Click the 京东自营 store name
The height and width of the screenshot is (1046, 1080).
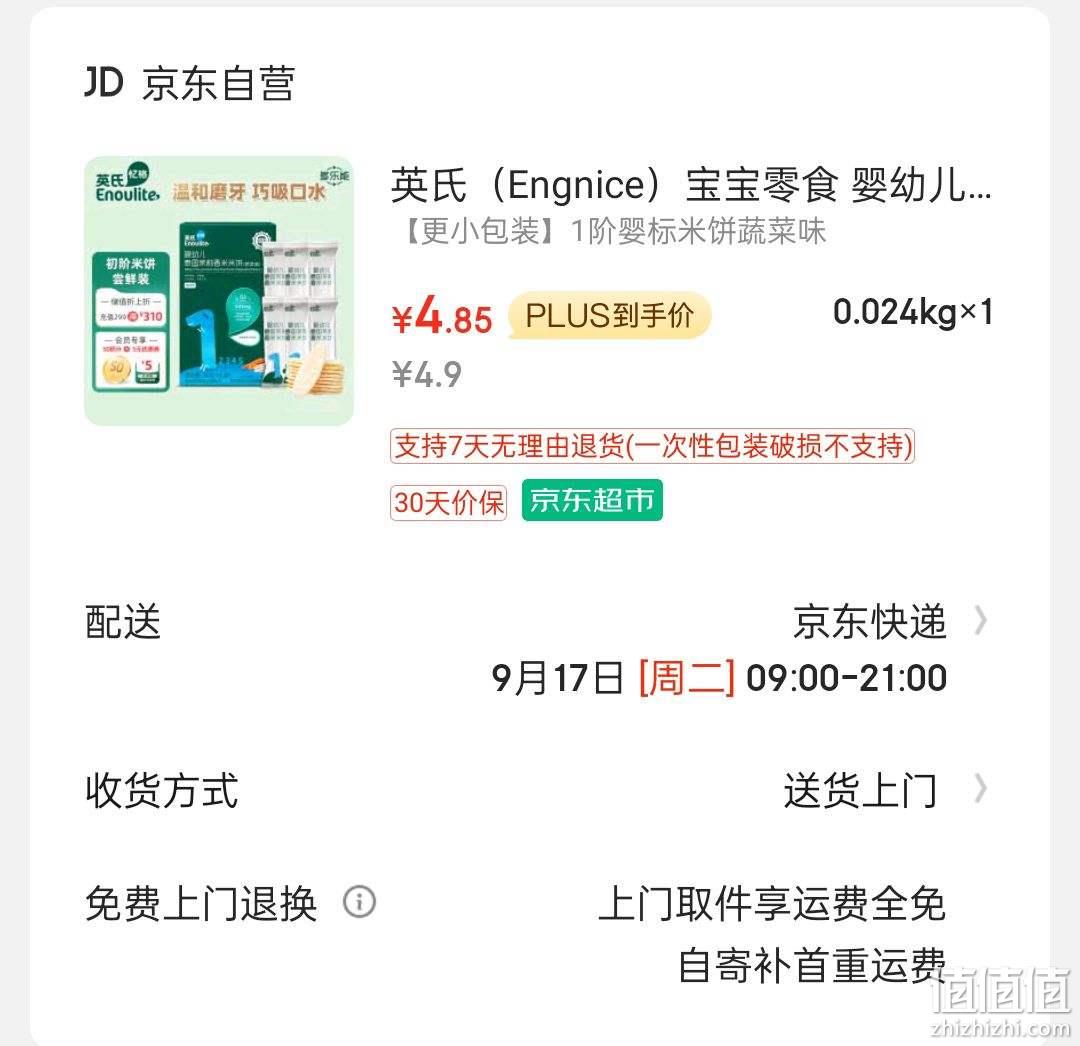click(219, 83)
